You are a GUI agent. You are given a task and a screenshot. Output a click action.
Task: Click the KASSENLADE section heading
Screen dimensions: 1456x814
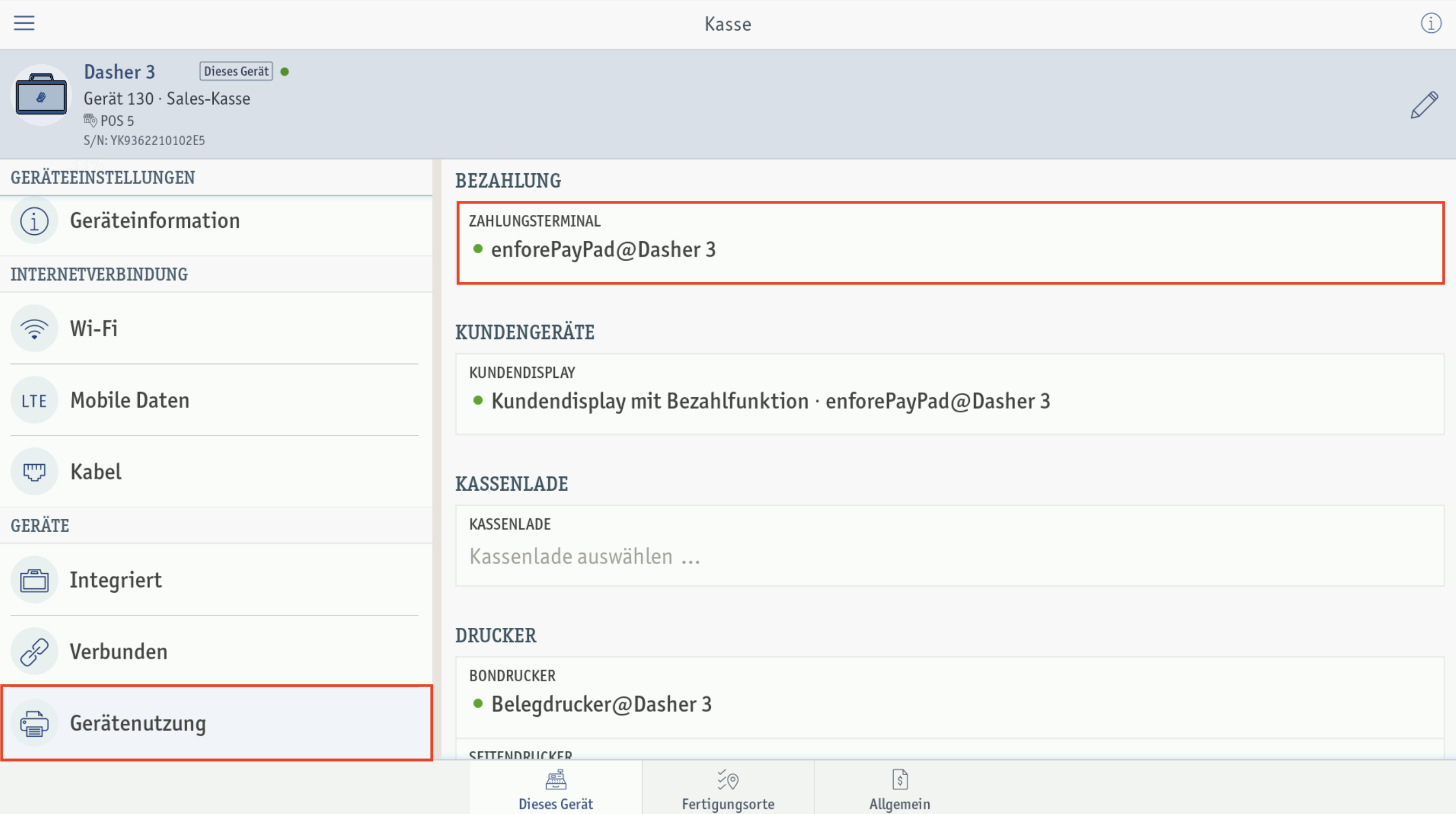coord(512,484)
